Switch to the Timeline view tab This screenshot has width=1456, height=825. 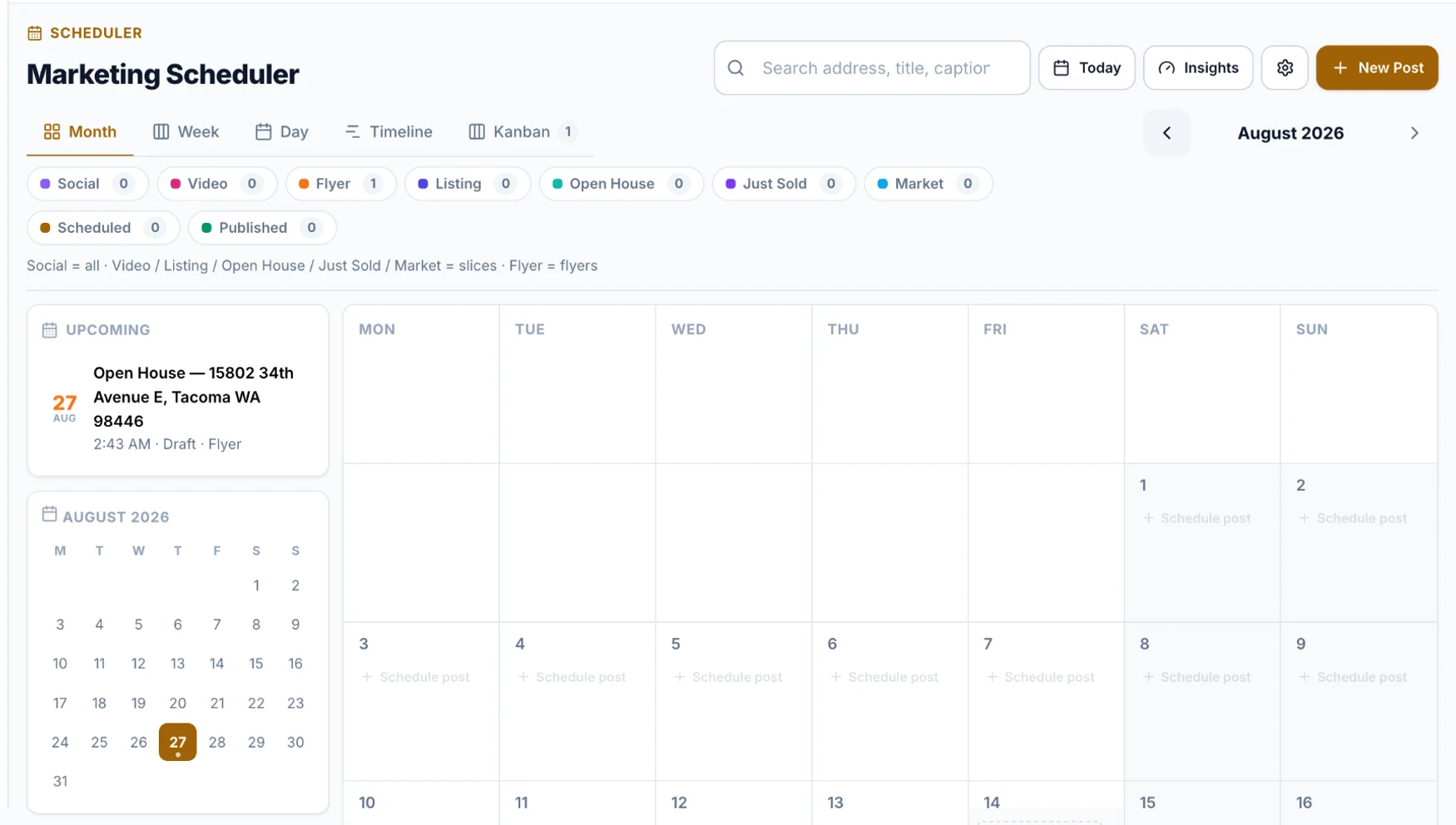click(389, 132)
